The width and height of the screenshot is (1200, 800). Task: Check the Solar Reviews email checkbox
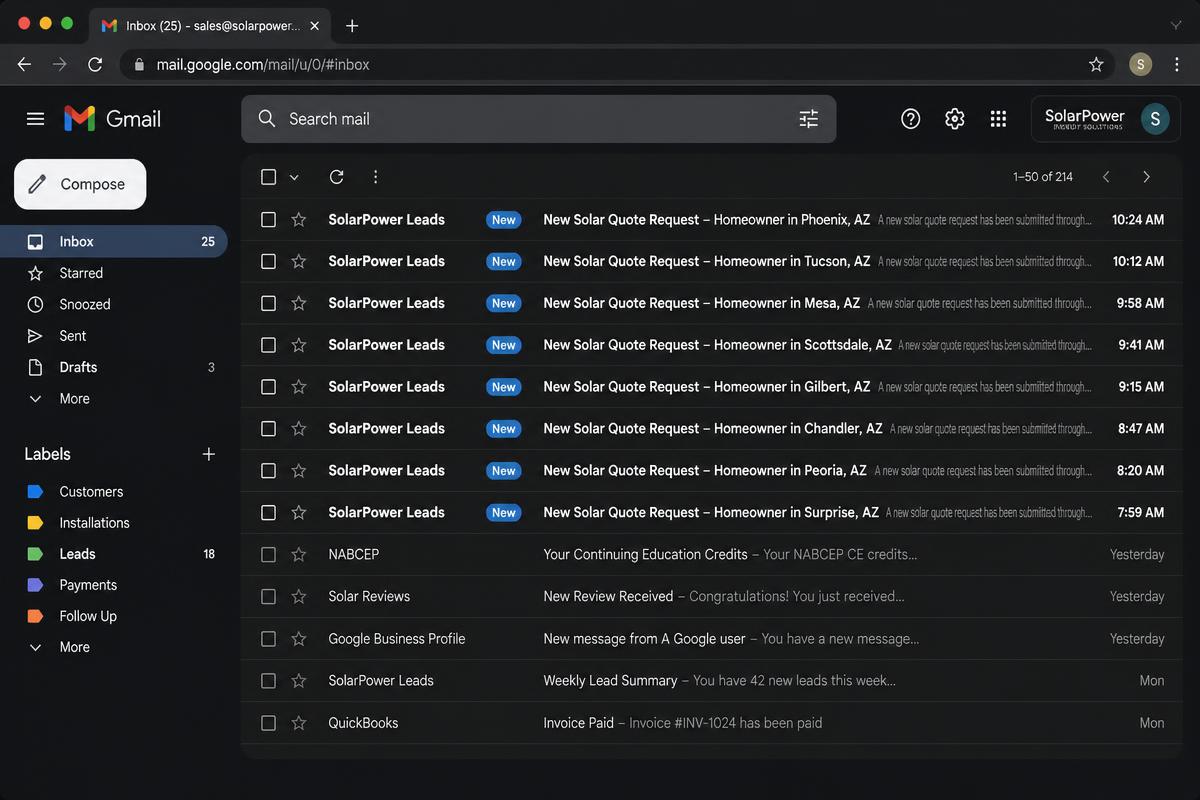pos(268,596)
